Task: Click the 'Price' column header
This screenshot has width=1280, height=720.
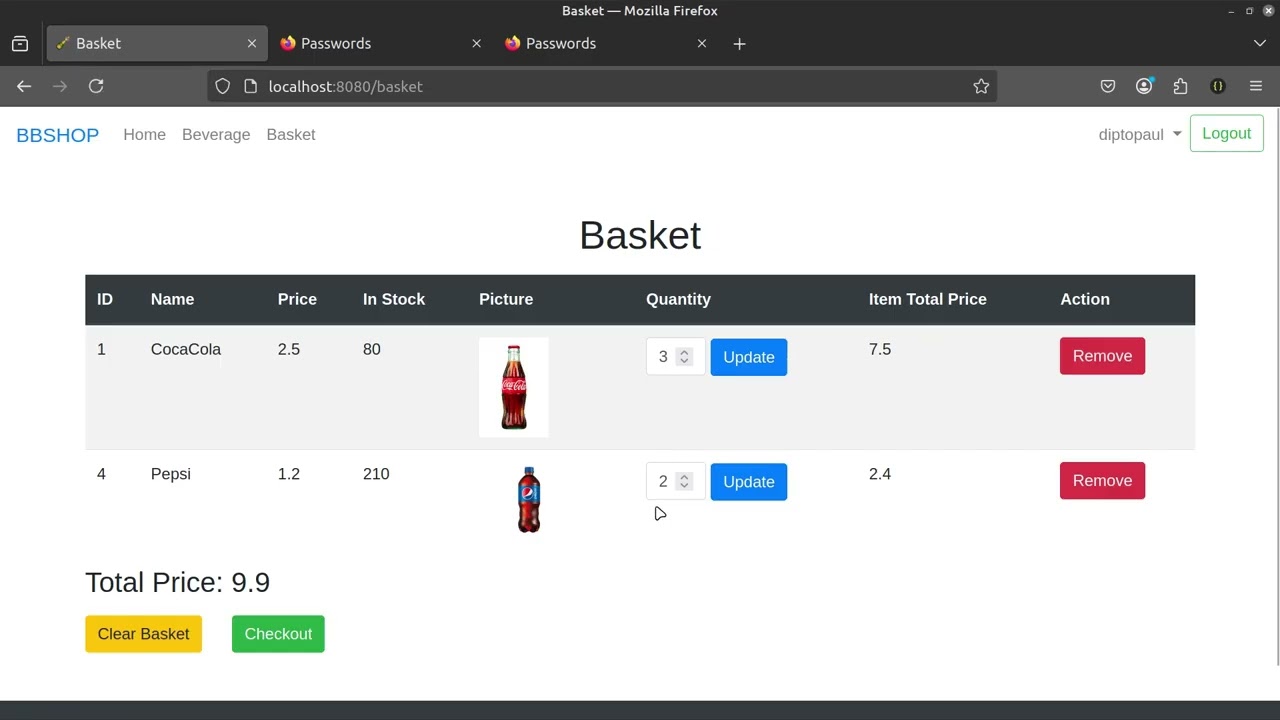Action: [297, 300]
